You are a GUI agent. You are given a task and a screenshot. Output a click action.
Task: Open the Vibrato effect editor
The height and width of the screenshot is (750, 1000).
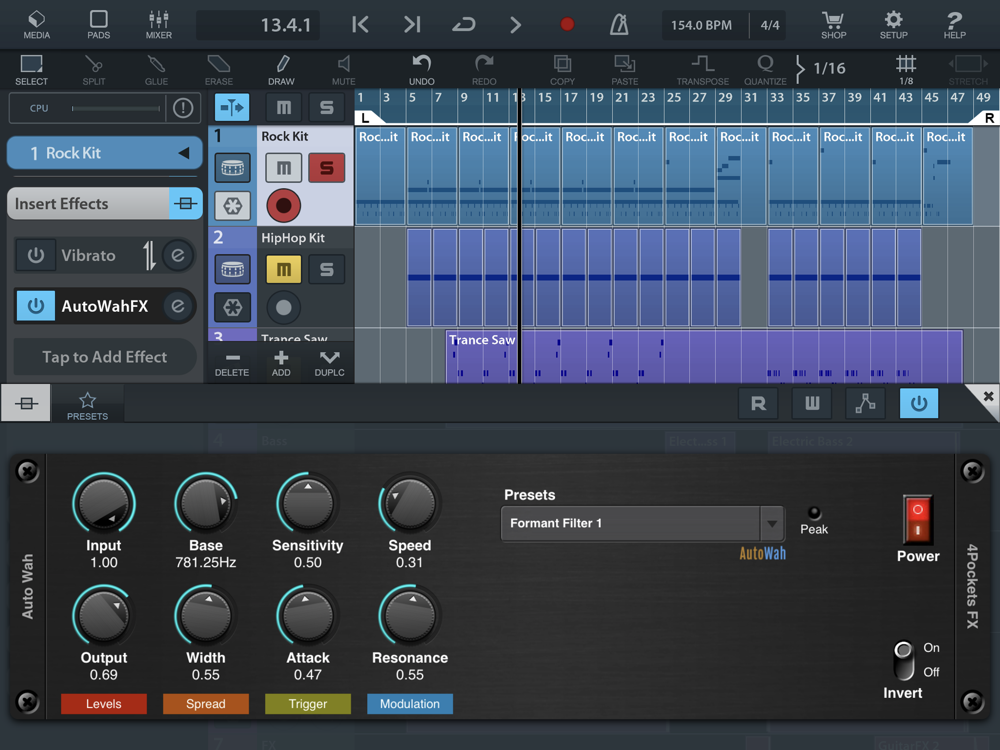(178, 256)
